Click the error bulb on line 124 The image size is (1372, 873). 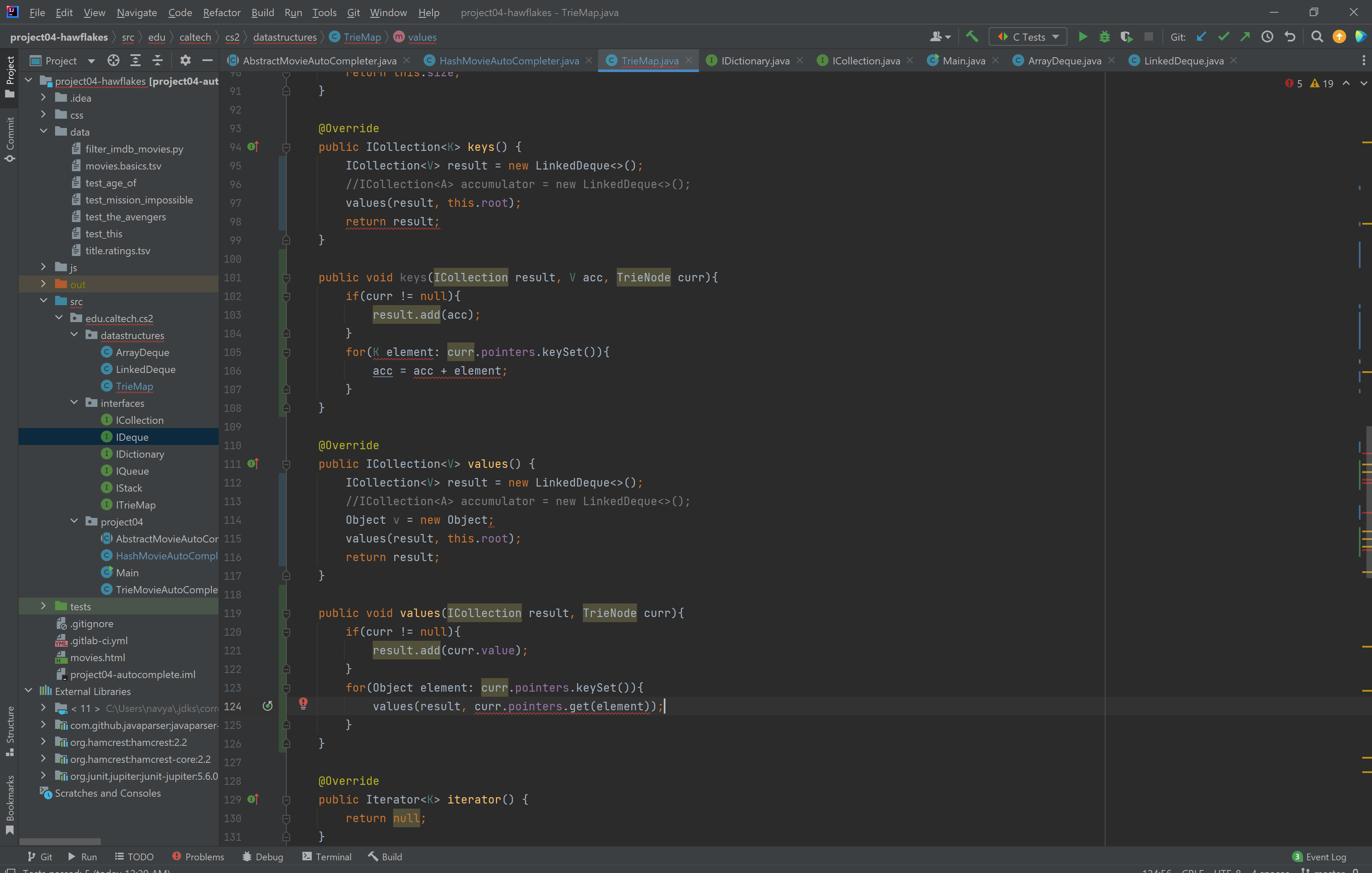point(303,703)
